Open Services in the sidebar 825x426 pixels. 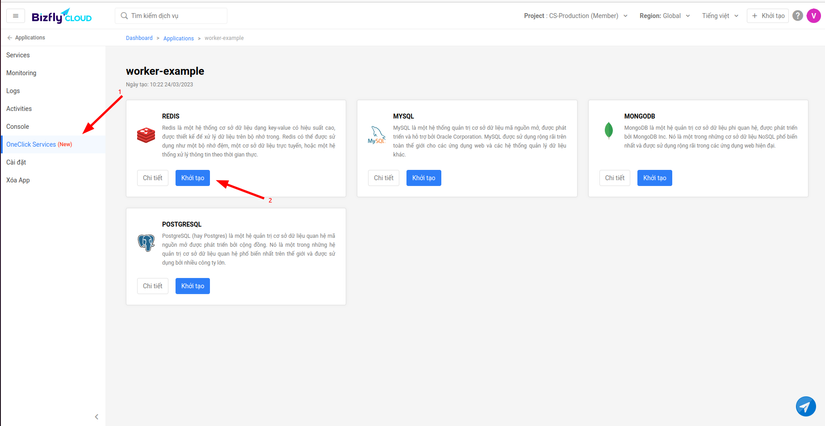53,55
